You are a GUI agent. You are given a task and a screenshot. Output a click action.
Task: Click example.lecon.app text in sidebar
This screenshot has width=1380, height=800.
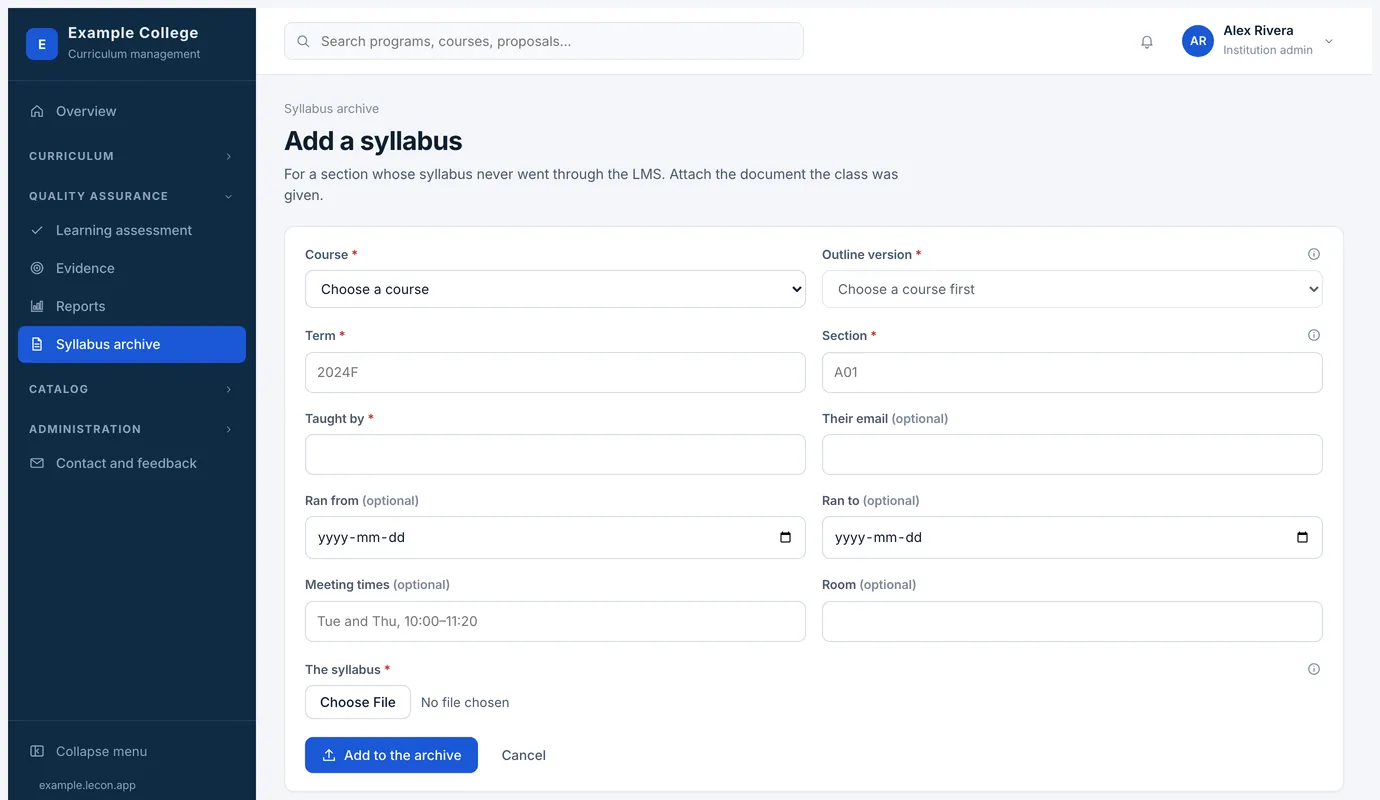87,785
